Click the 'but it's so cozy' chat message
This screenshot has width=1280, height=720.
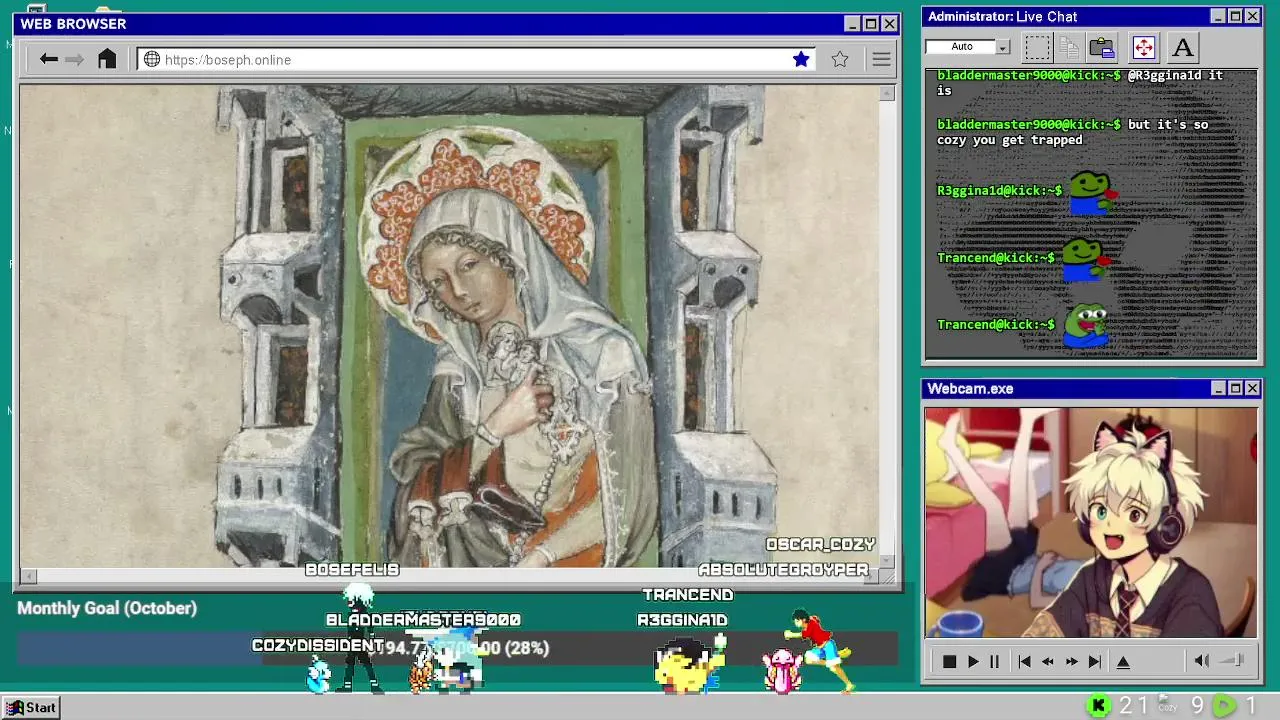point(1072,132)
